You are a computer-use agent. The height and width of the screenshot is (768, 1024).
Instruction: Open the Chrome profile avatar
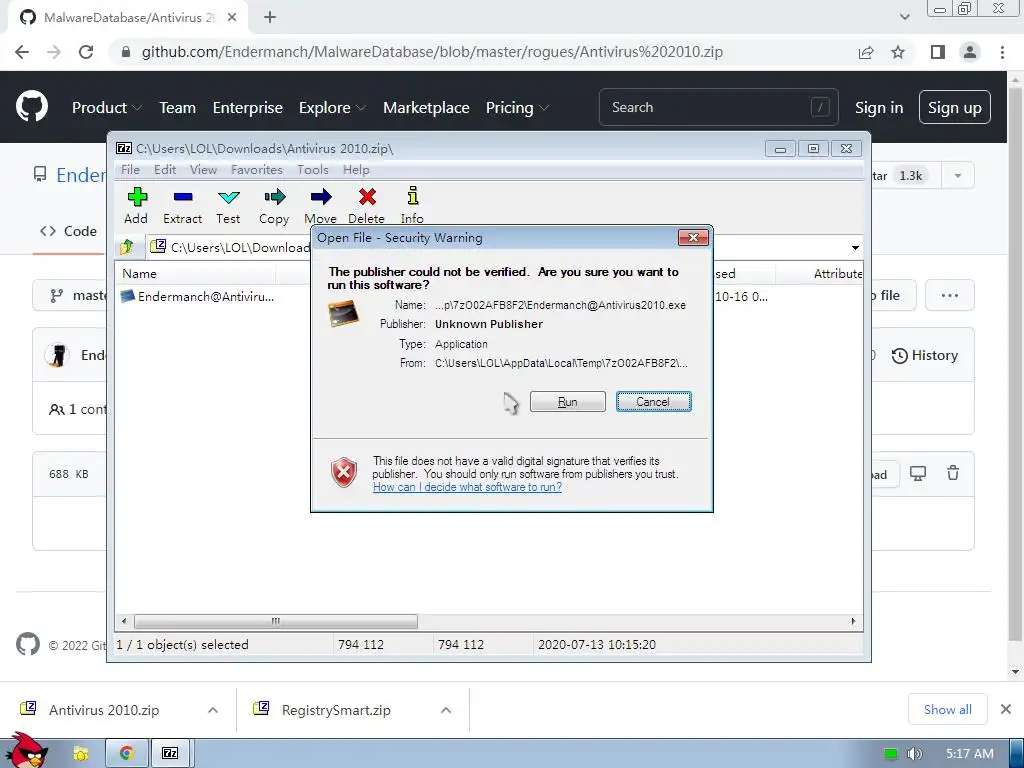970,52
